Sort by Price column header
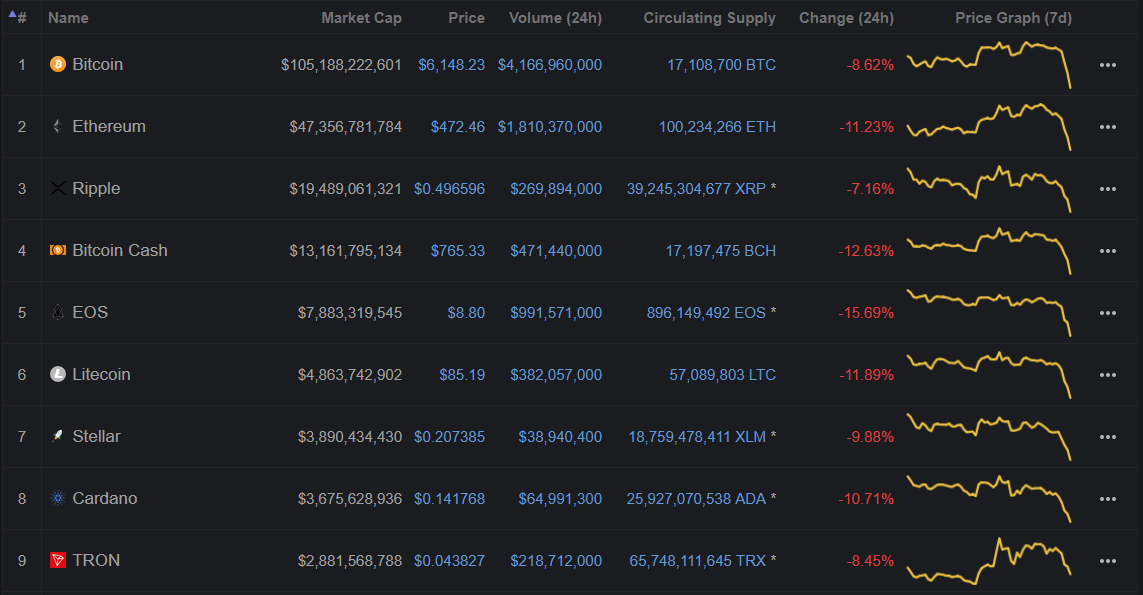The height and width of the screenshot is (595, 1143). [x=467, y=18]
